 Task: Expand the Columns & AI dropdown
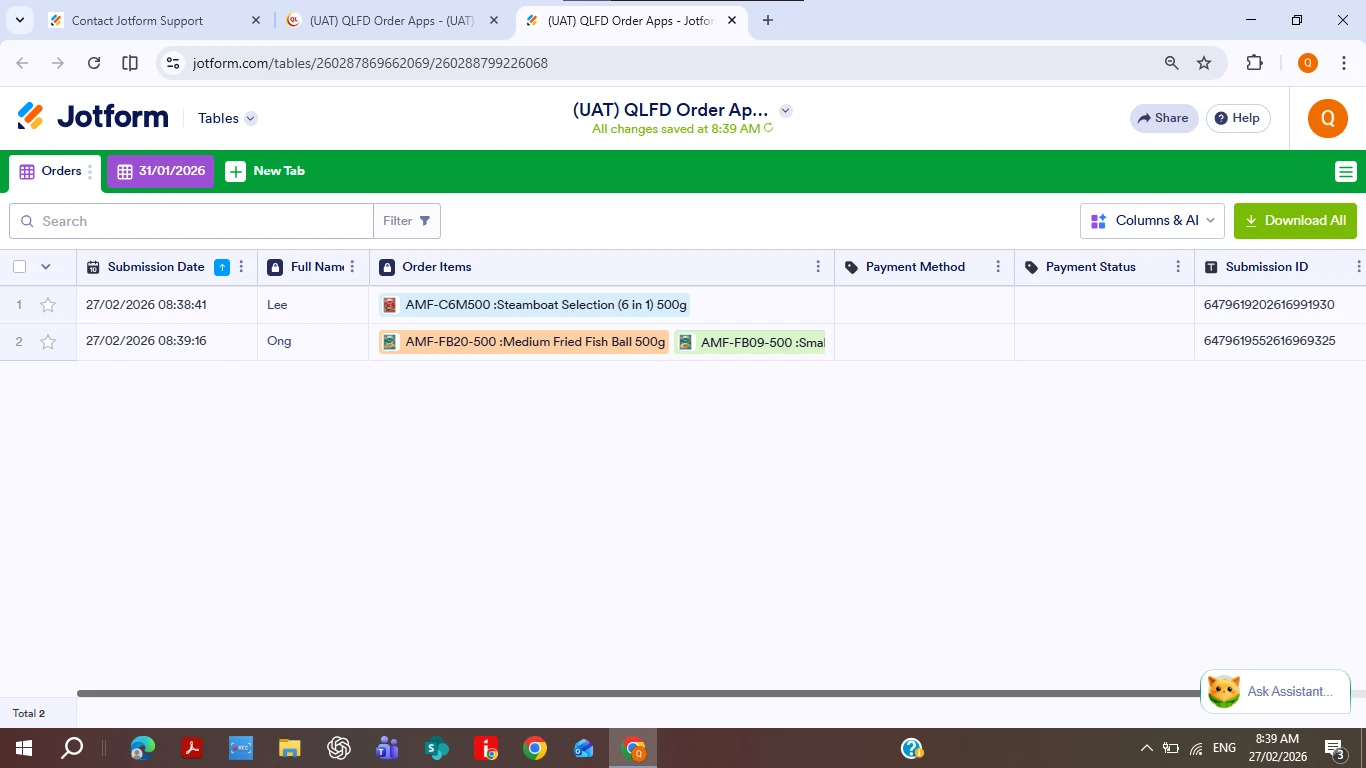pyautogui.click(x=1152, y=221)
